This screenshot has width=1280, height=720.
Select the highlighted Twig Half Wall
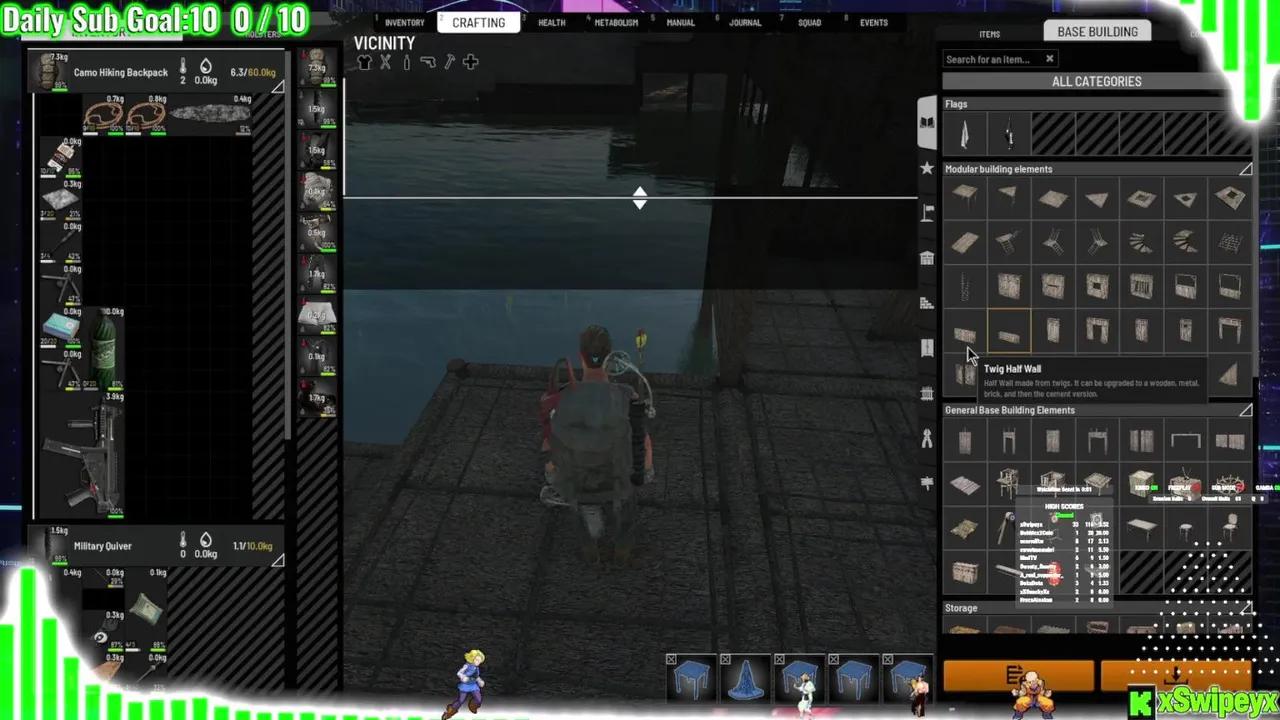coord(1009,331)
